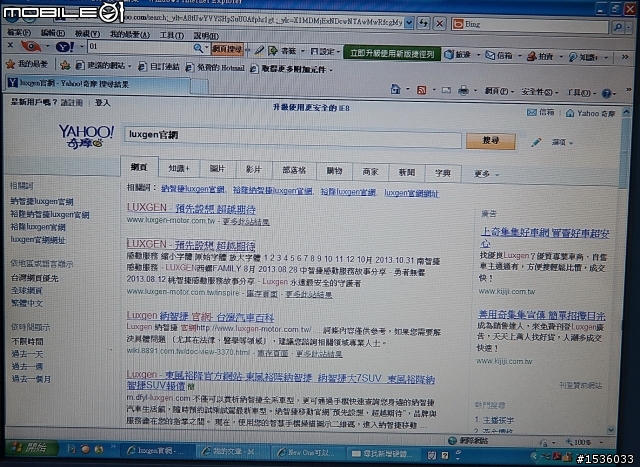640x467 pixels.
Task: Click the 拍賣 auction icon in toolbar
Action: coord(531,56)
